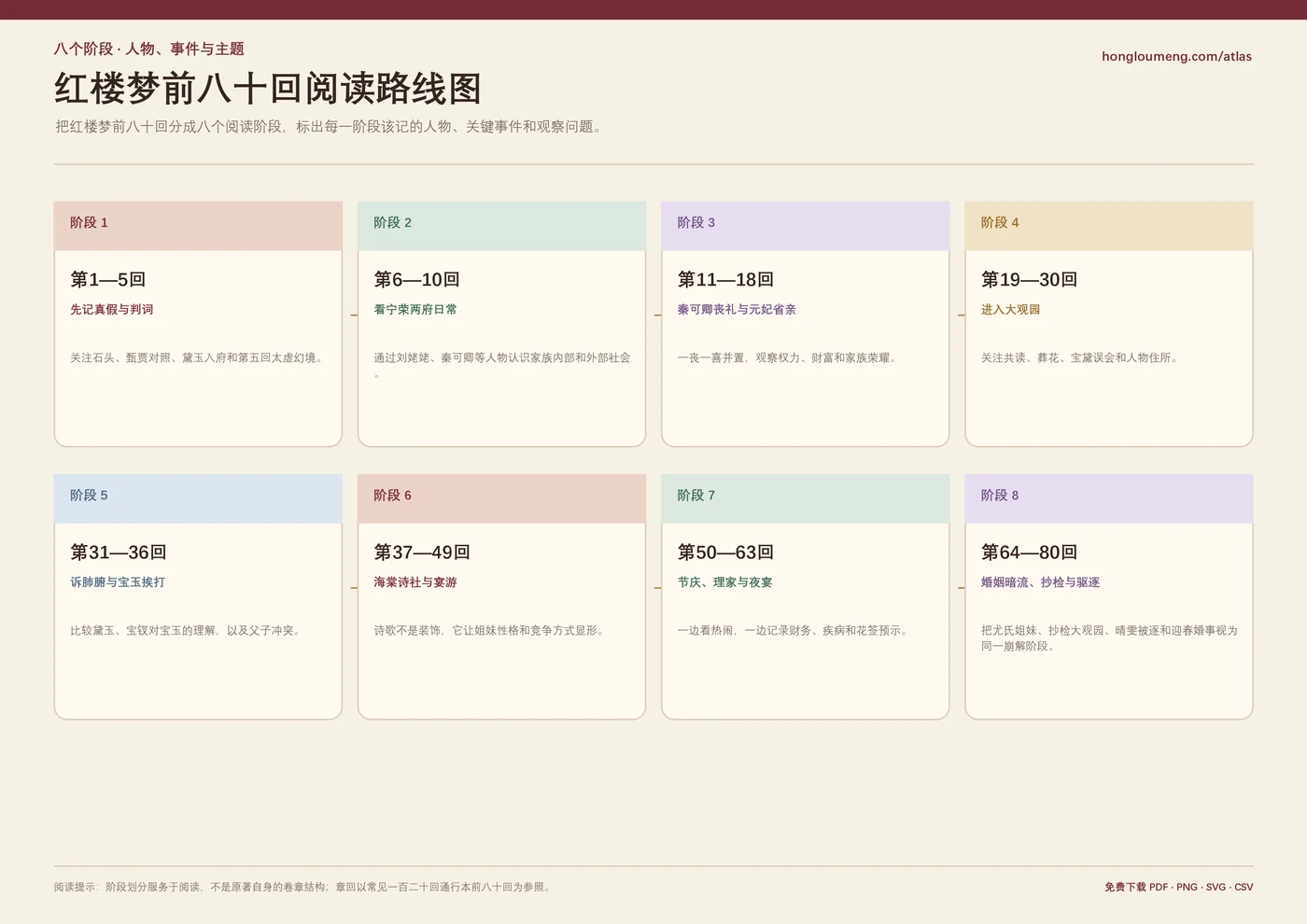The height and width of the screenshot is (924, 1307).
Task: Click the description starting 一边看热闹
Action: tap(794, 630)
